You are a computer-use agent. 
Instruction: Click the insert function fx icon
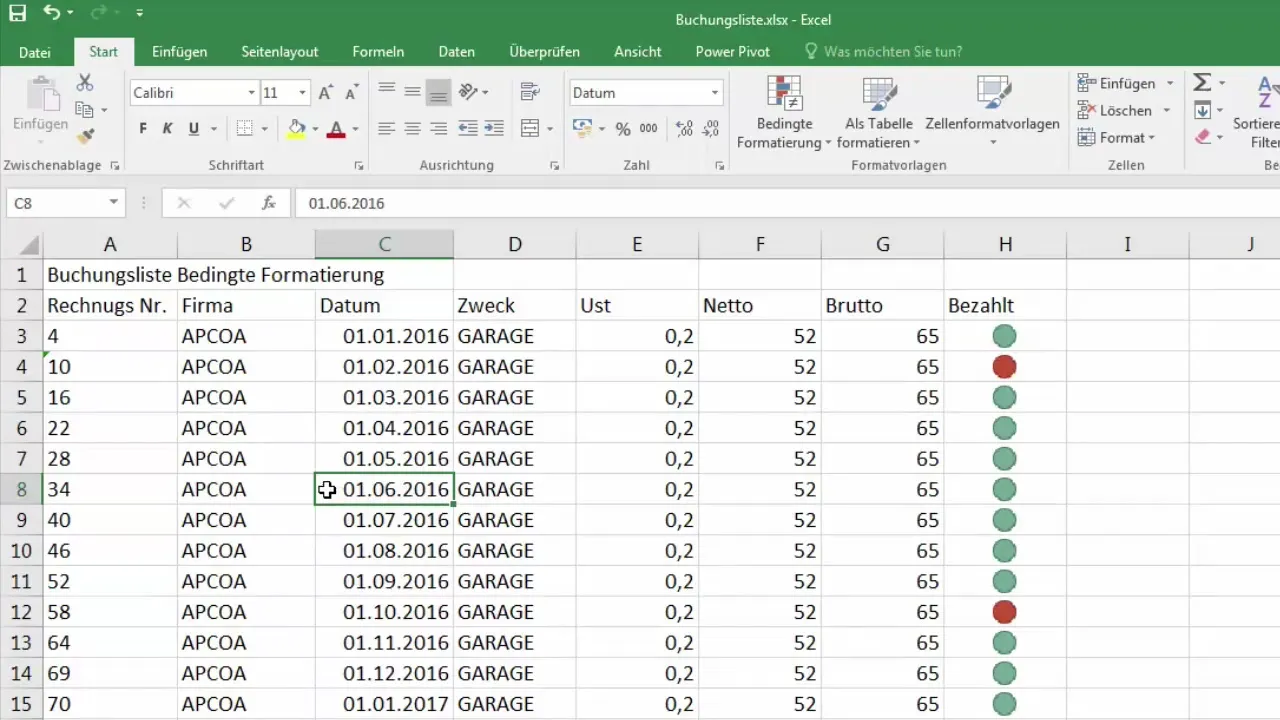[x=268, y=203]
